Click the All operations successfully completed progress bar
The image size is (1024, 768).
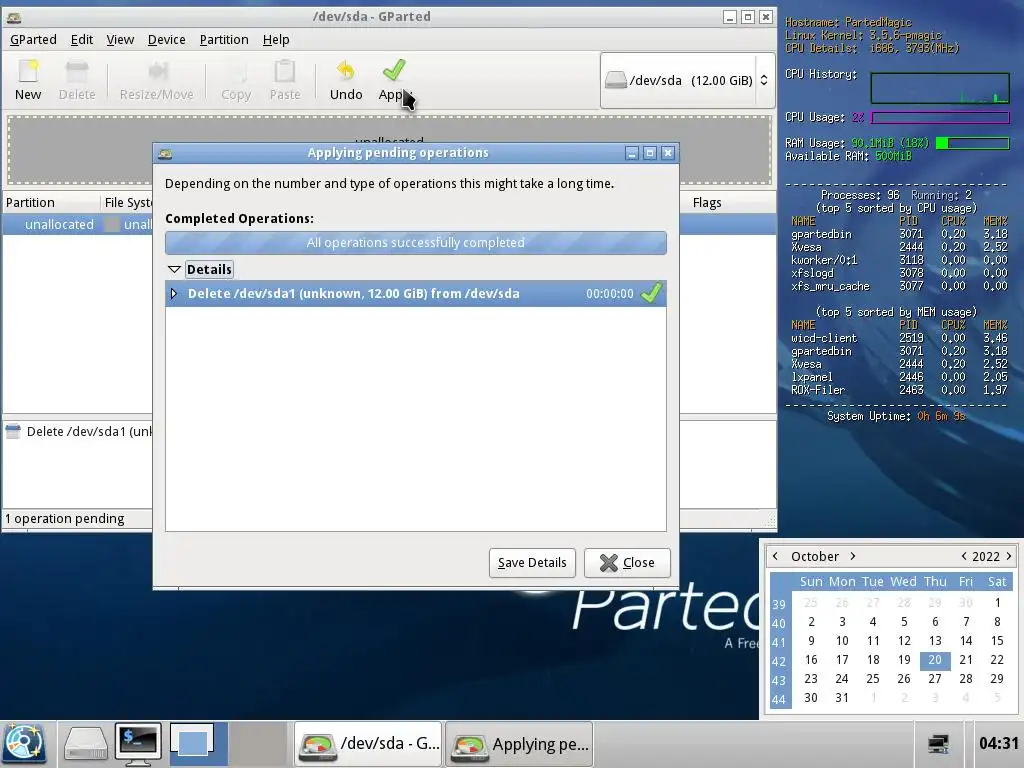point(416,242)
